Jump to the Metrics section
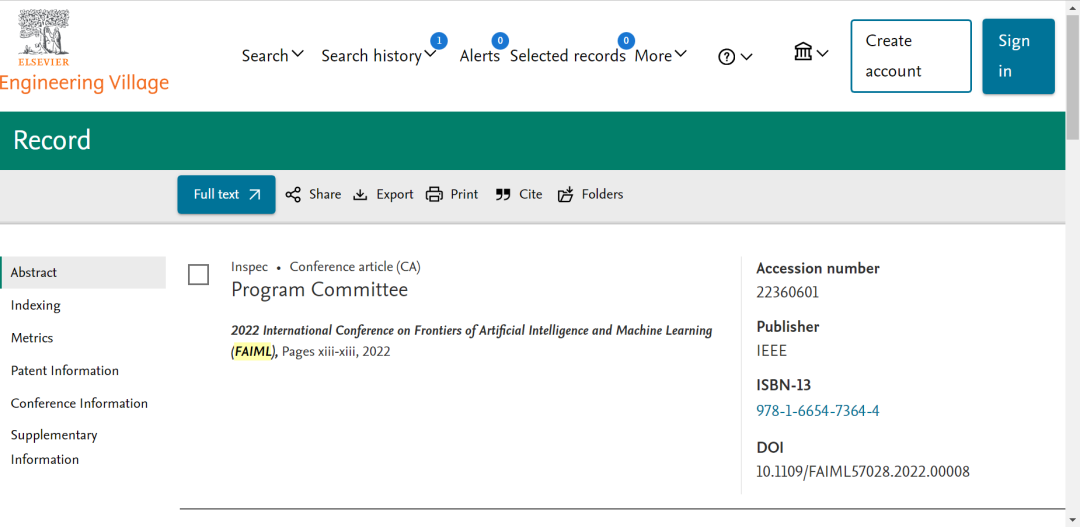The image size is (1080, 527). tap(32, 338)
